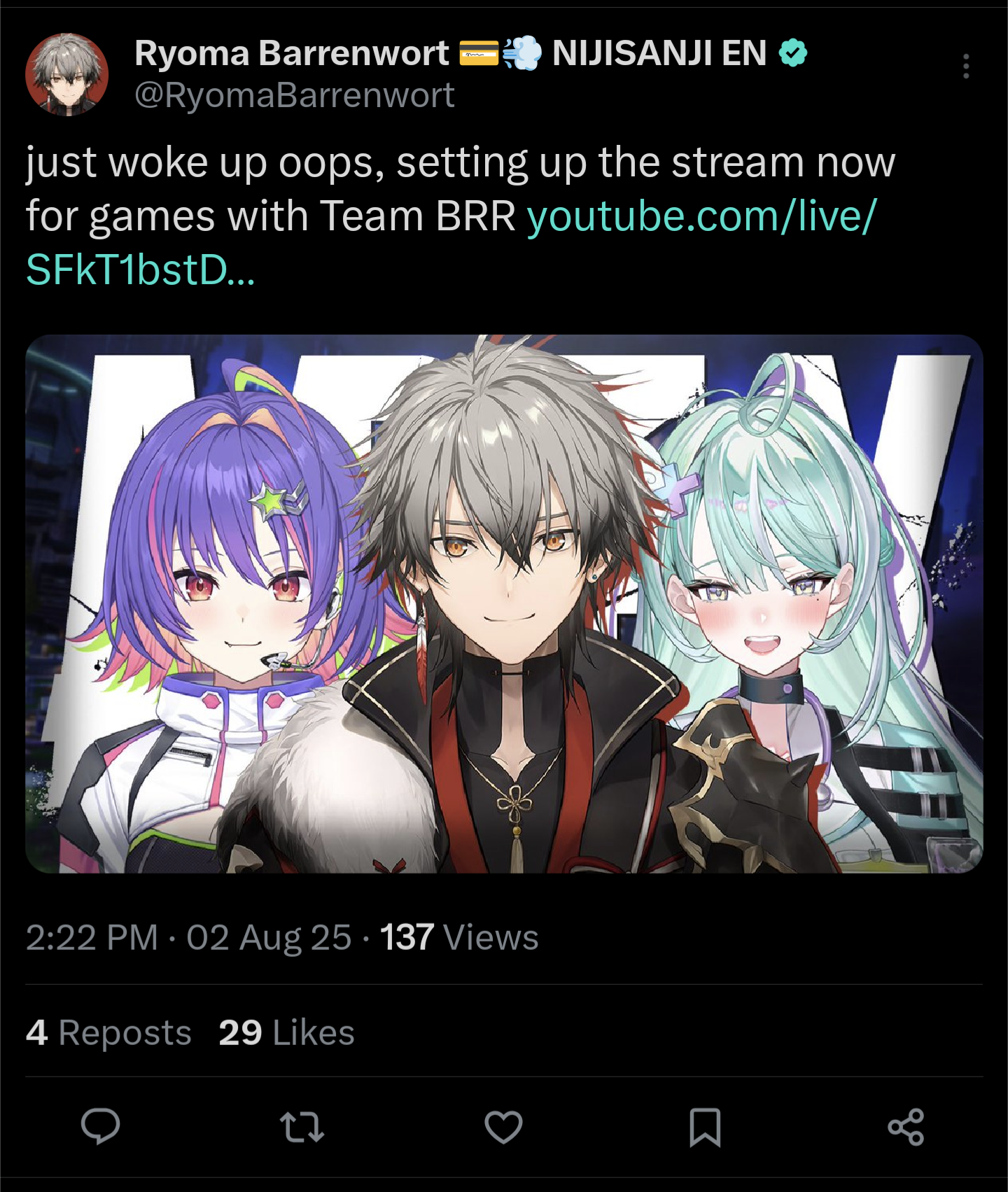Open the 137 Views analytics

click(x=459, y=937)
